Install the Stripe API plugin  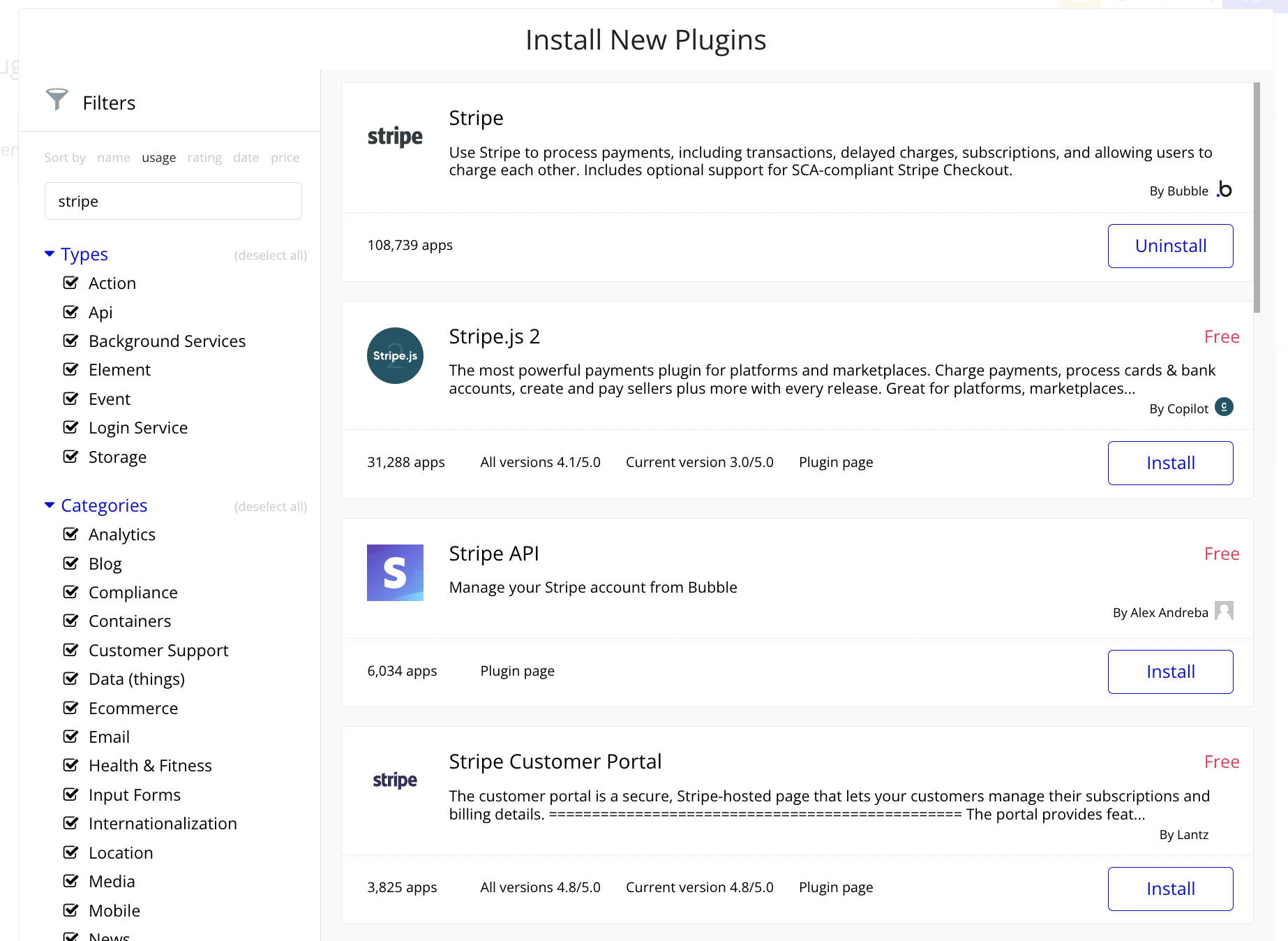coord(1170,672)
